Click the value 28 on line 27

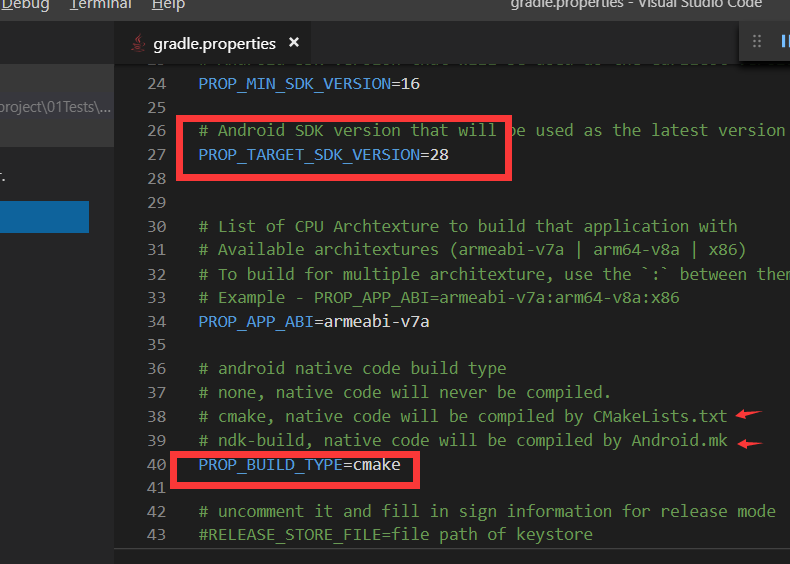coord(439,155)
